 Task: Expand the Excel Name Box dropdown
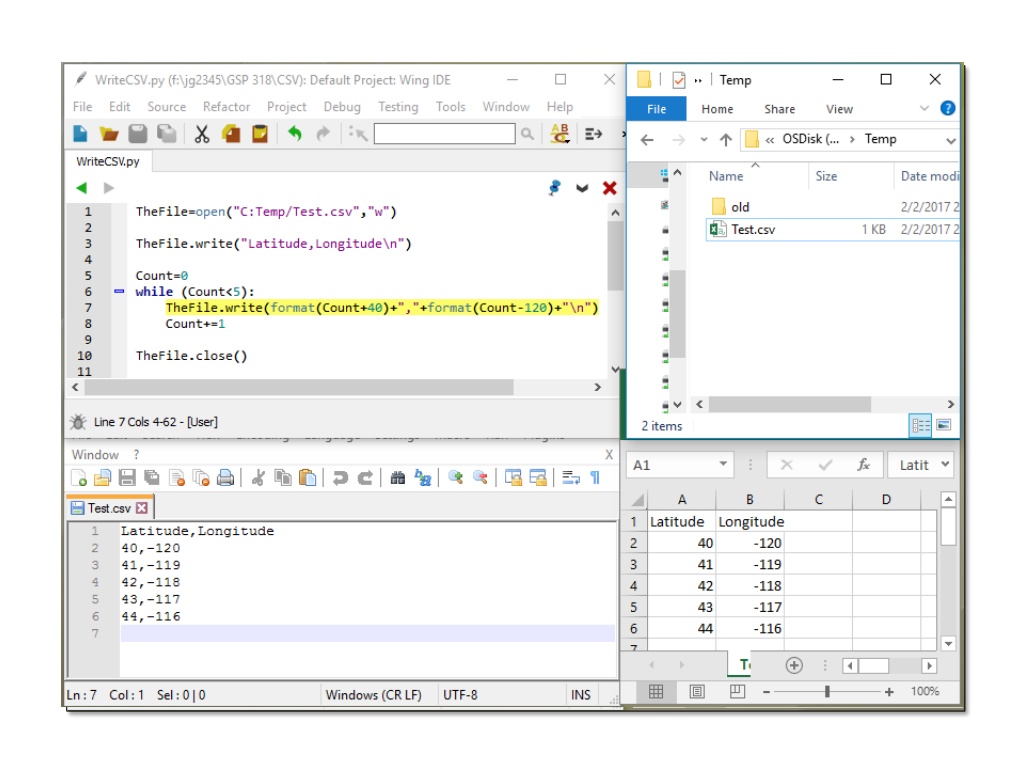coord(723,464)
